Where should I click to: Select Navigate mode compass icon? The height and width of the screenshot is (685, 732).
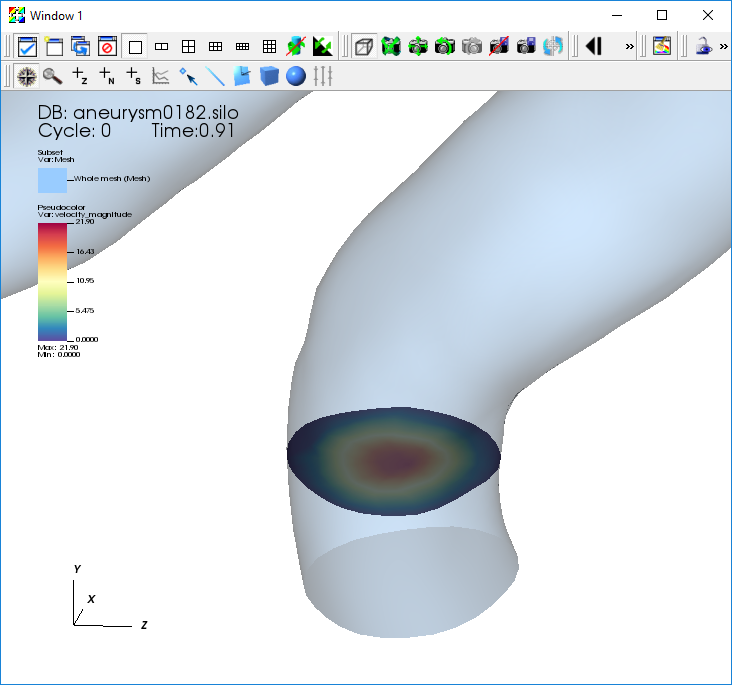27,76
